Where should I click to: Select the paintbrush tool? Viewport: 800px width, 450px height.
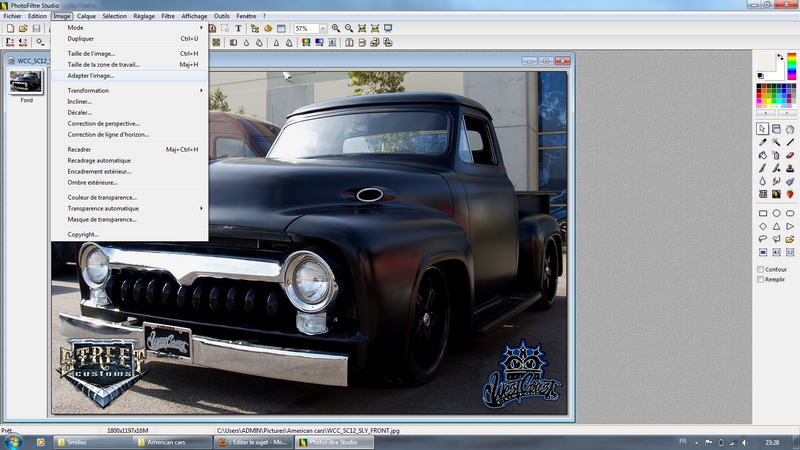(x=762, y=168)
